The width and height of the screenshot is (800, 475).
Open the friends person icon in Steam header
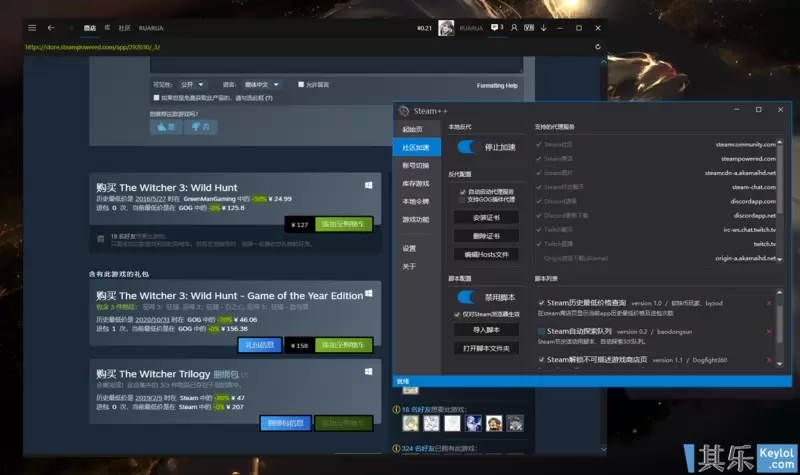[514, 28]
